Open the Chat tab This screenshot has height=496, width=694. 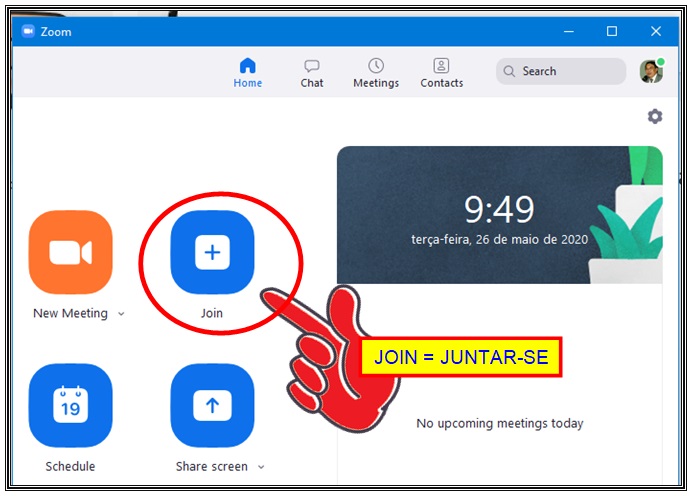(x=312, y=72)
